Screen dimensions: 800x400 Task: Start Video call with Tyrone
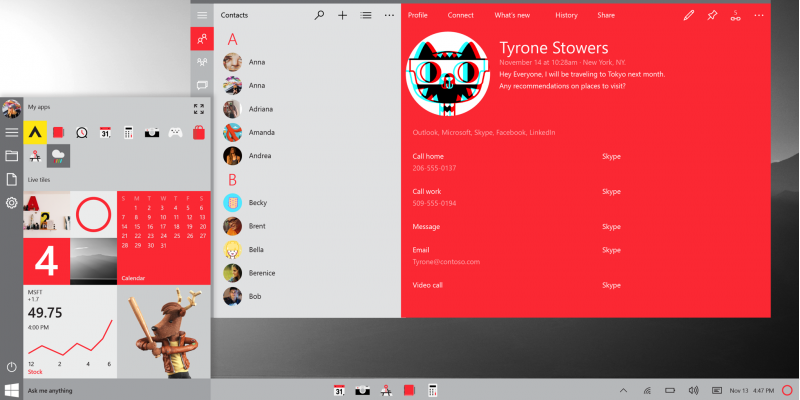click(428, 285)
